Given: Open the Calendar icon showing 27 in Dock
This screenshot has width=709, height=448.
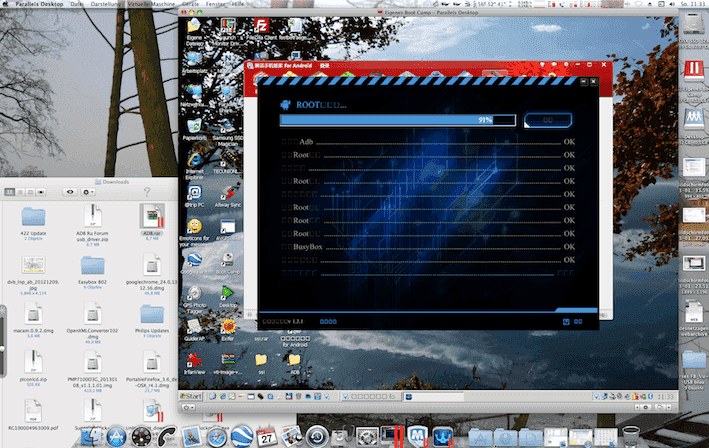Looking at the screenshot, I should 267,437.
